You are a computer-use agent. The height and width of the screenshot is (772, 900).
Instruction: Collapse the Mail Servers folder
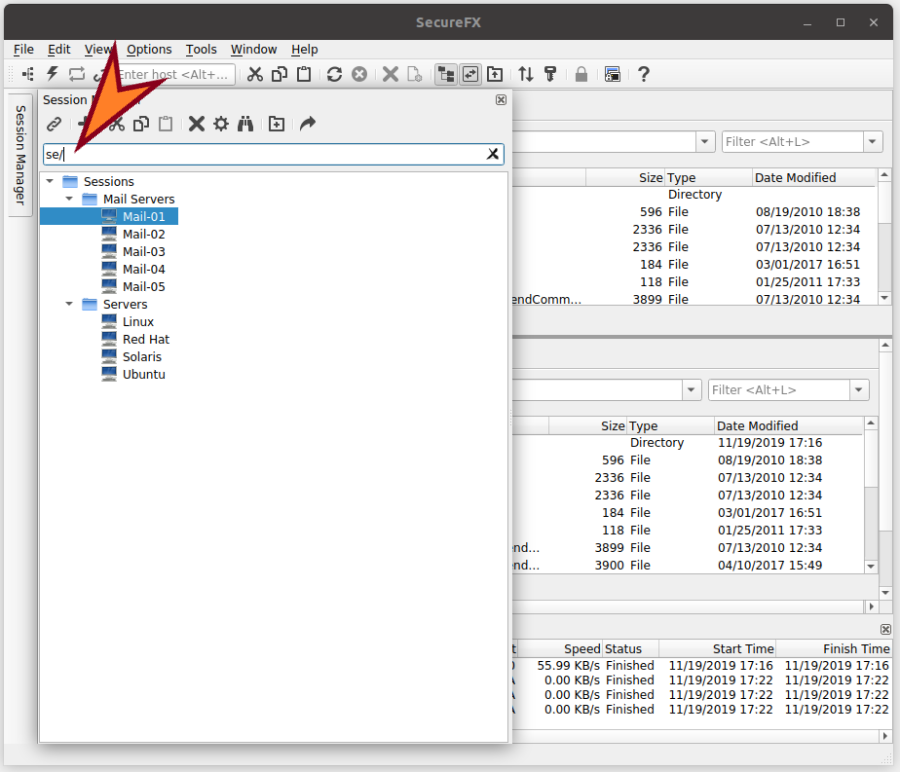(69, 199)
